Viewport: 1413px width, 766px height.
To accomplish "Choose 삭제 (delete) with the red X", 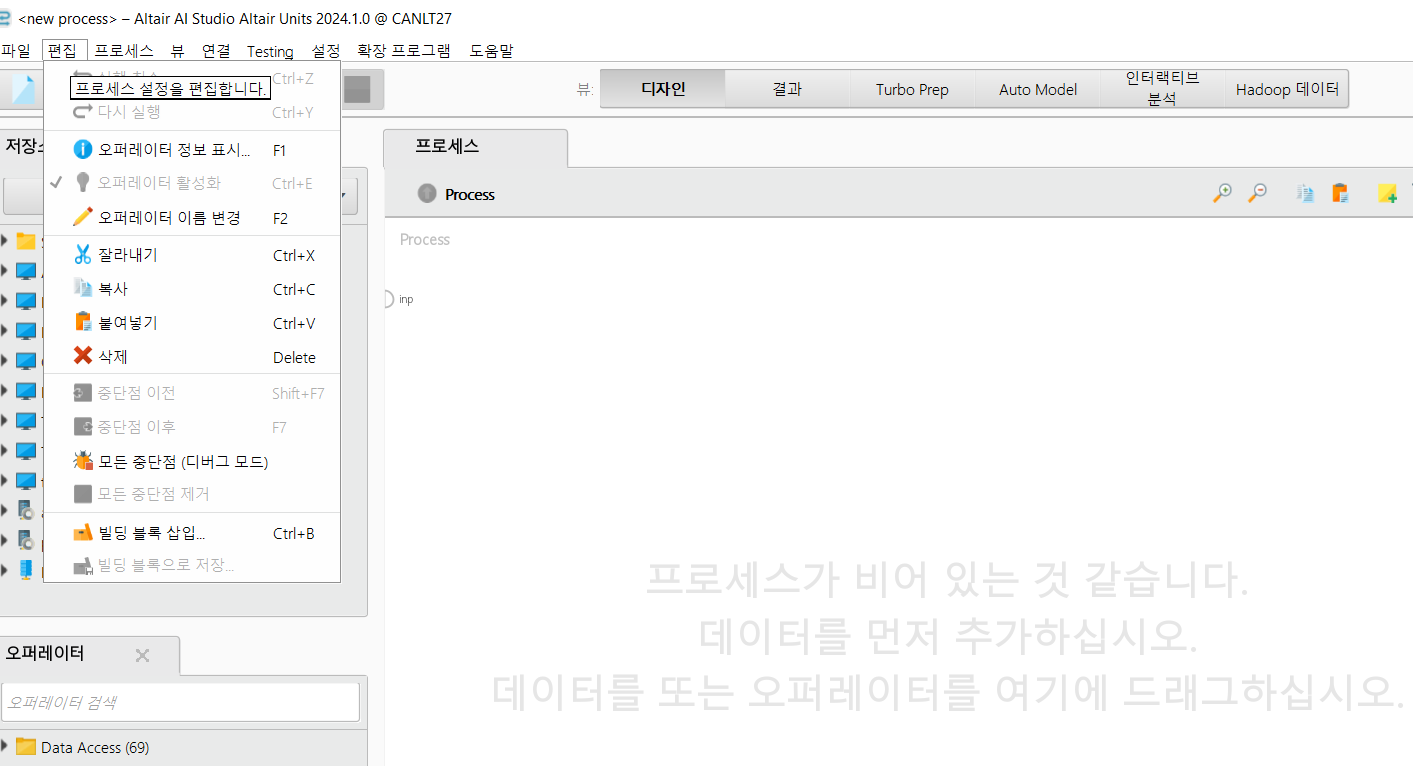I will [x=113, y=357].
